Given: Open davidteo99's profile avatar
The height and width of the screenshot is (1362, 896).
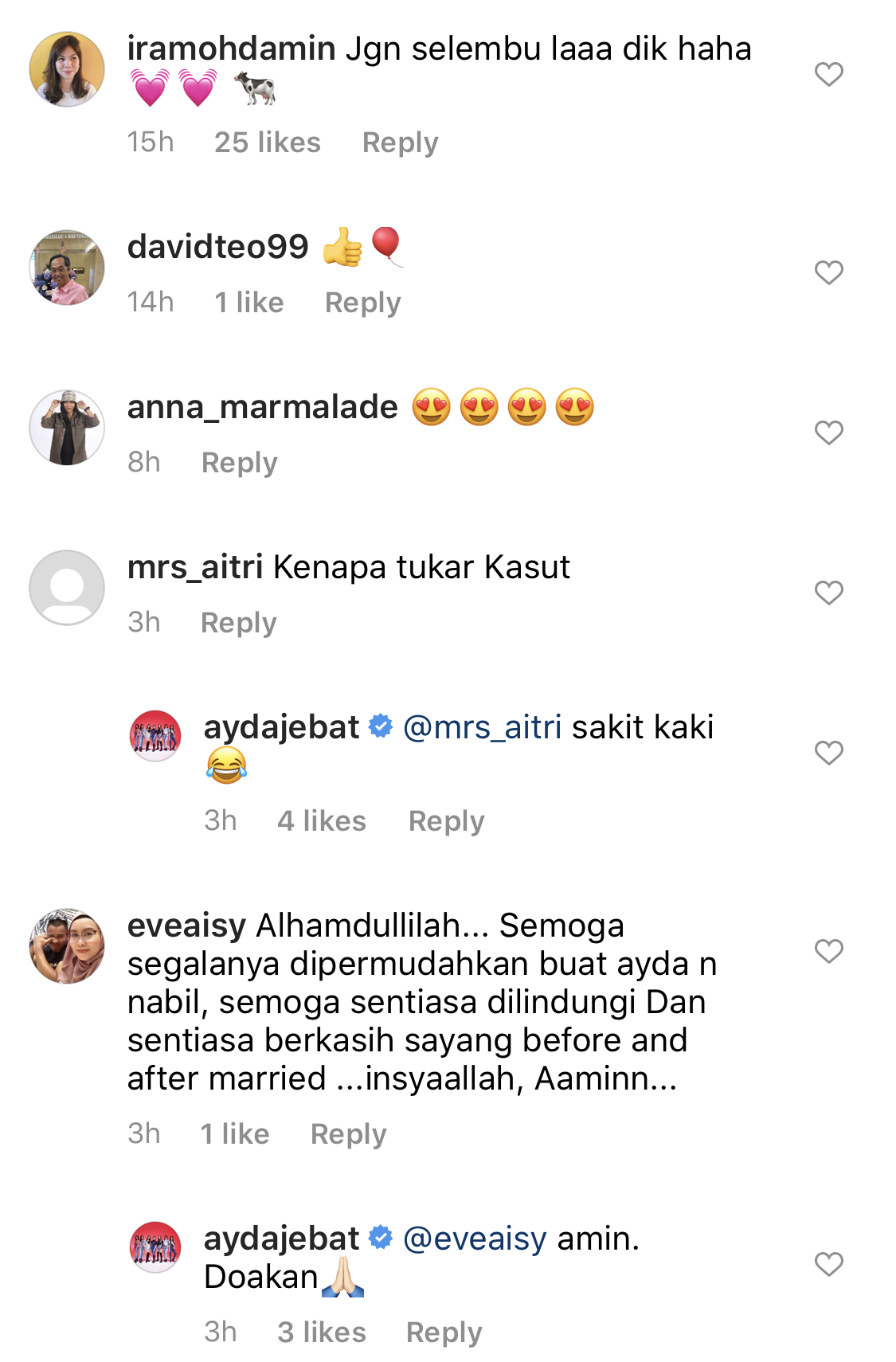Looking at the screenshot, I should [67, 268].
